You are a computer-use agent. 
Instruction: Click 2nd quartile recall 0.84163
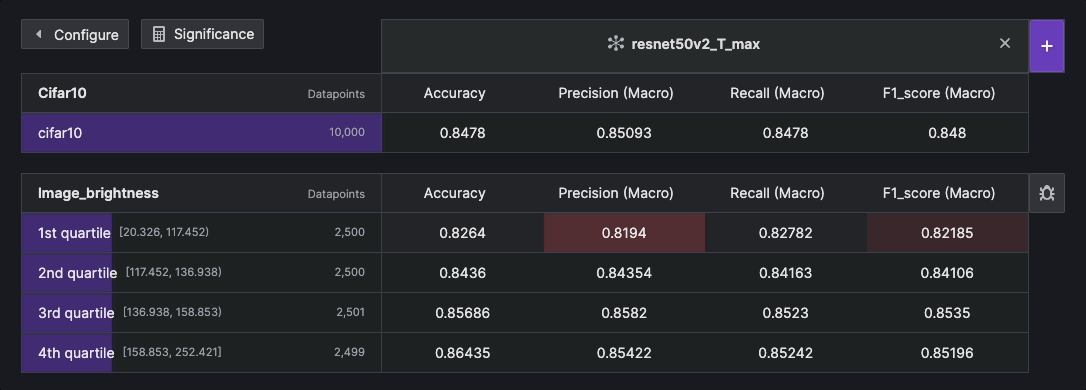tap(785, 273)
